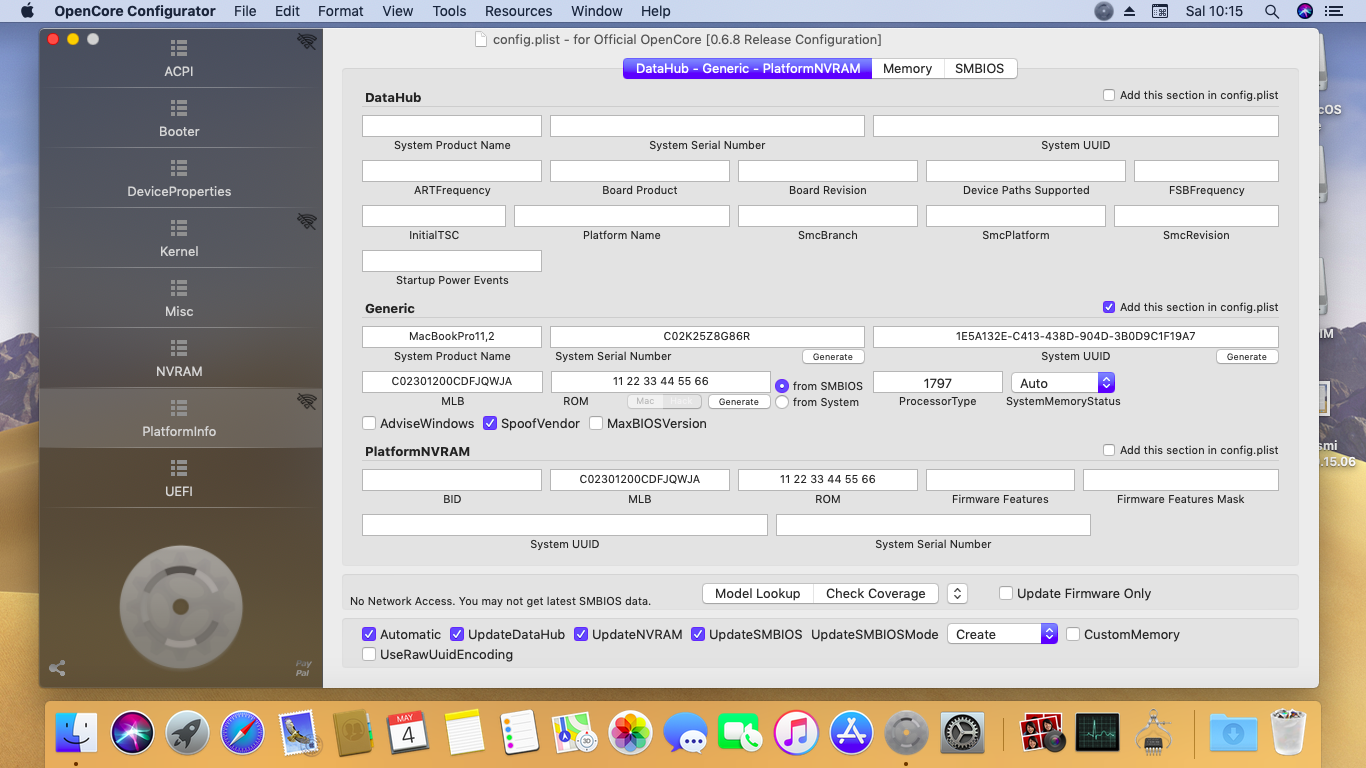Click the PayPal donate icon

[303, 668]
